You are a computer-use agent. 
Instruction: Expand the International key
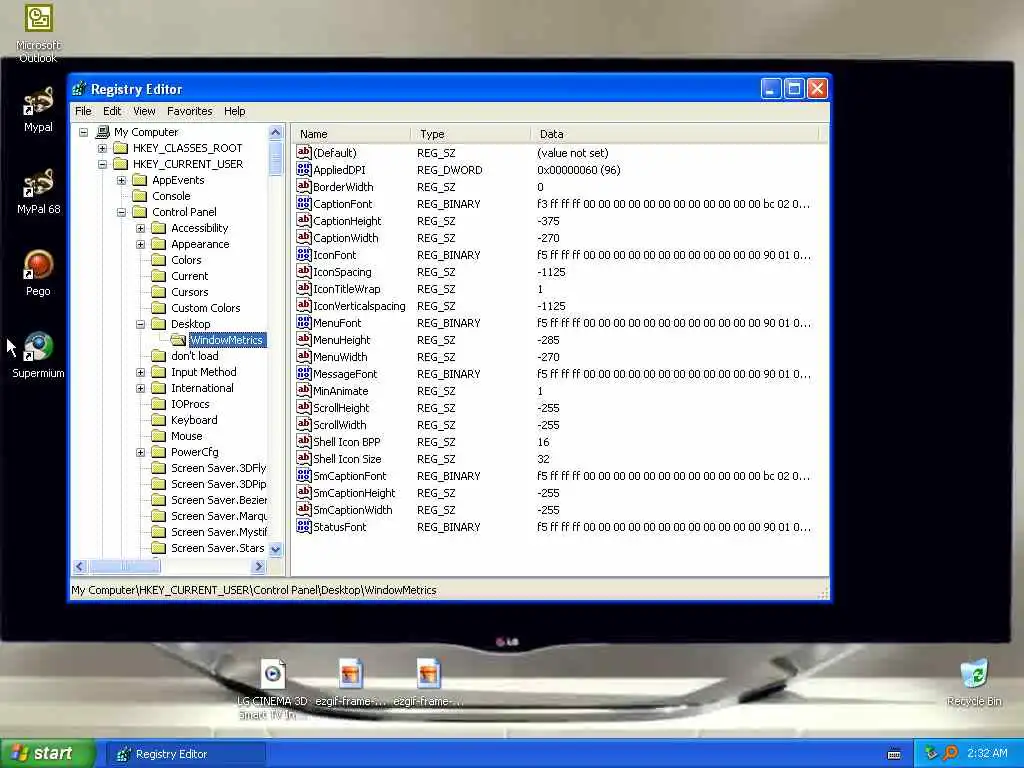coord(140,389)
